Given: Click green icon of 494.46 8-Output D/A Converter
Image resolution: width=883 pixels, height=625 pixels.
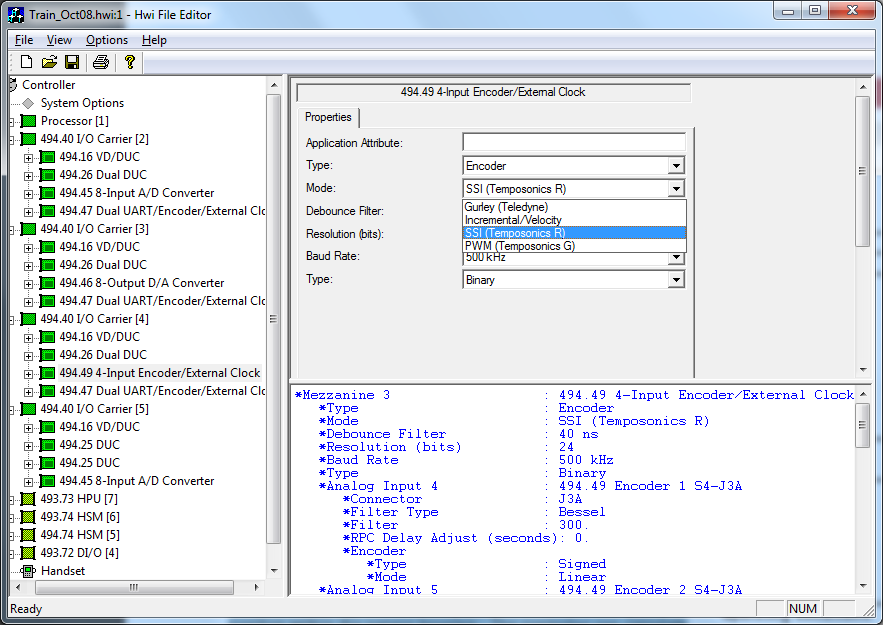Looking at the screenshot, I should 47,283.
